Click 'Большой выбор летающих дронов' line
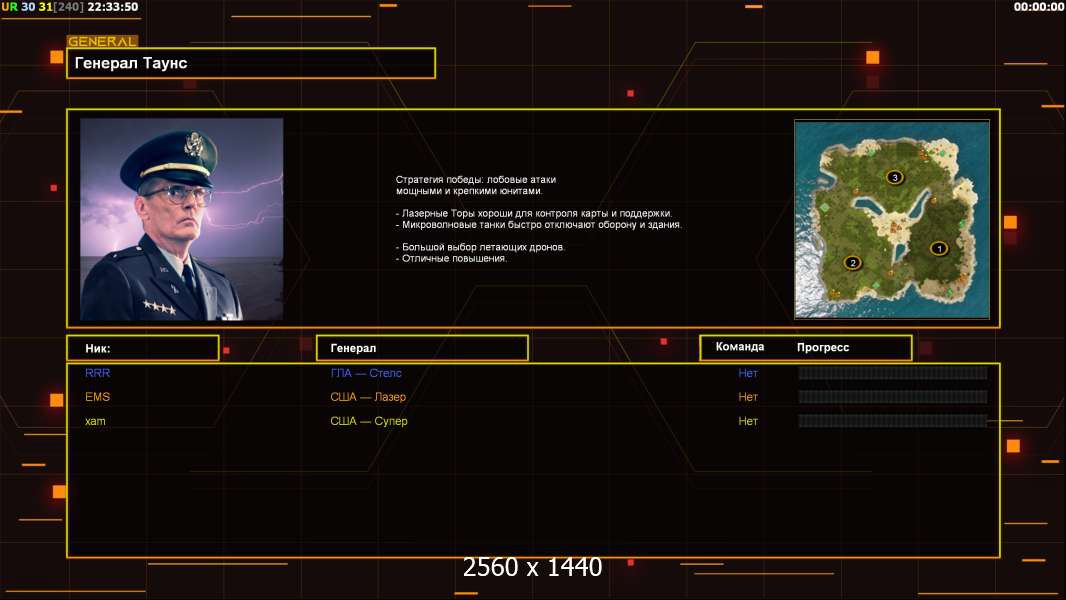1066x600 pixels. 480,247
